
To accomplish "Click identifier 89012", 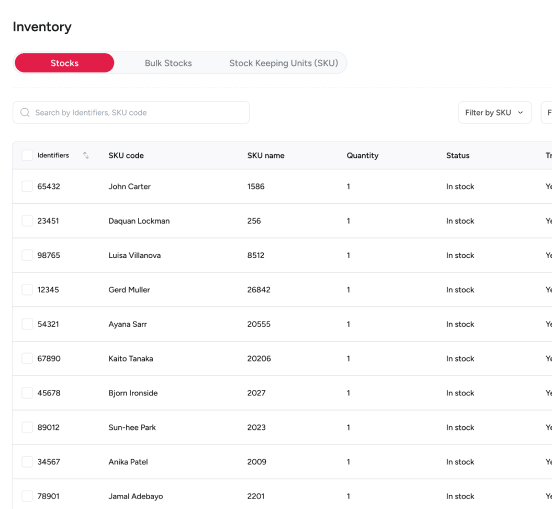I will 48,427.
